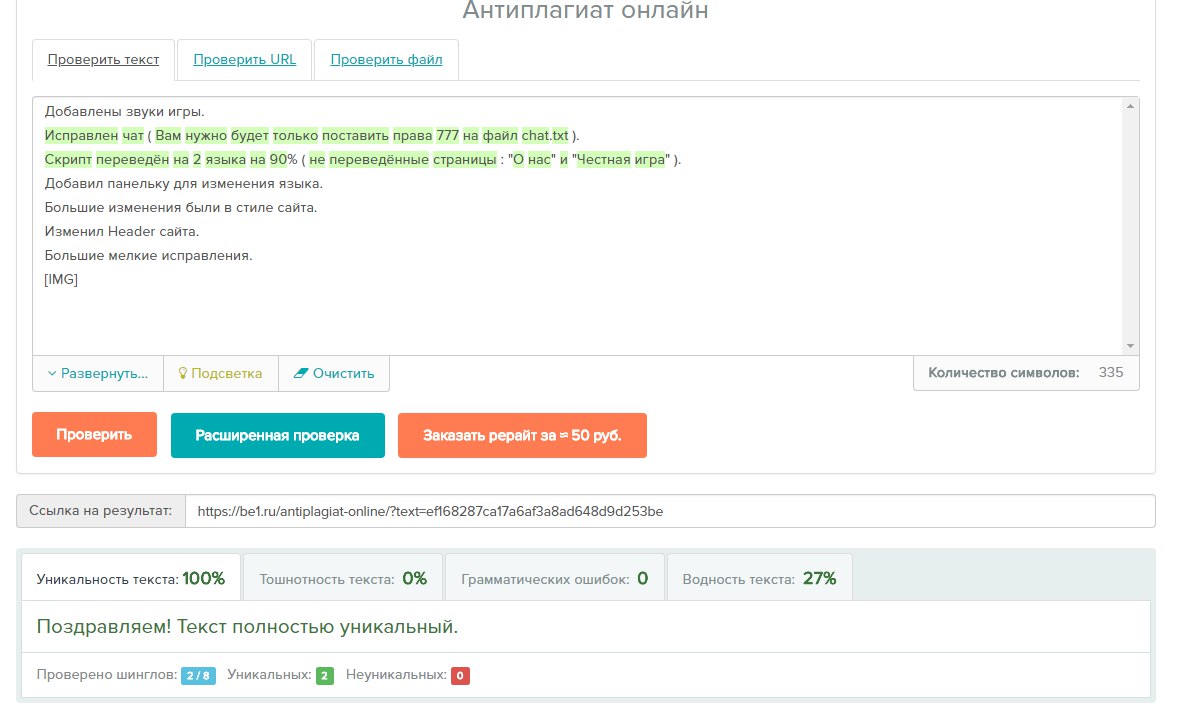Select the Водность текста 27% tab
The height and width of the screenshot is (712, 1191).
tap(760, 579)
